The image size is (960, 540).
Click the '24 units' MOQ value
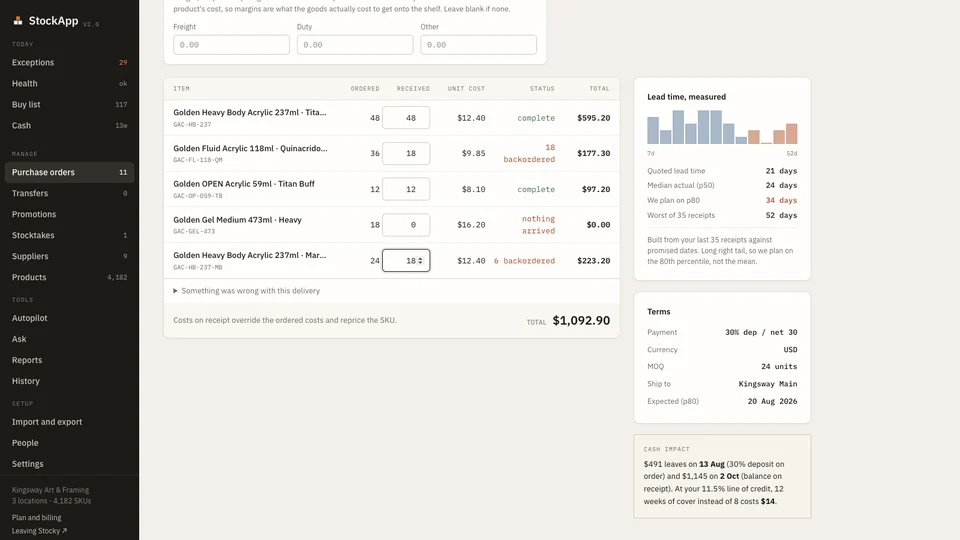point(779,367)
